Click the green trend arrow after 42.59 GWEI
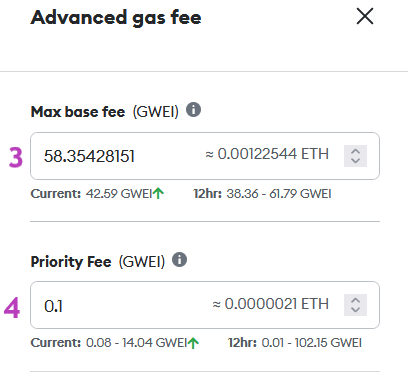This screenshot has height=382, width=408. 159,193
